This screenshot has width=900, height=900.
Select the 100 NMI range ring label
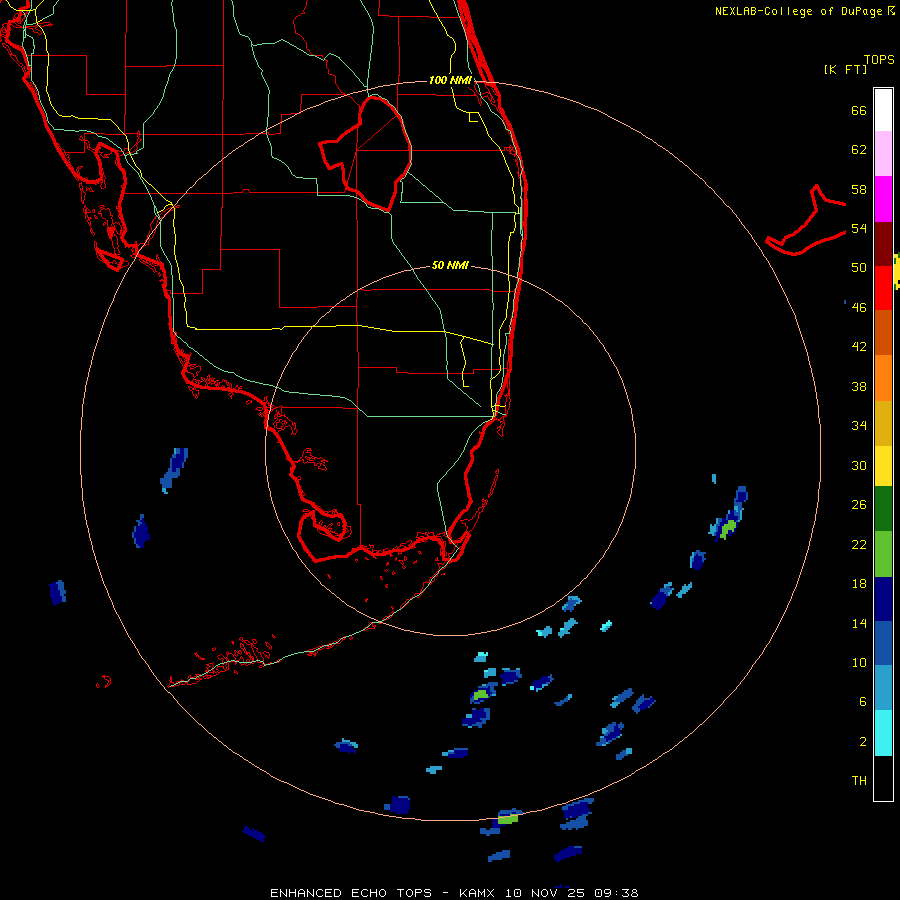tap(450, 80)
